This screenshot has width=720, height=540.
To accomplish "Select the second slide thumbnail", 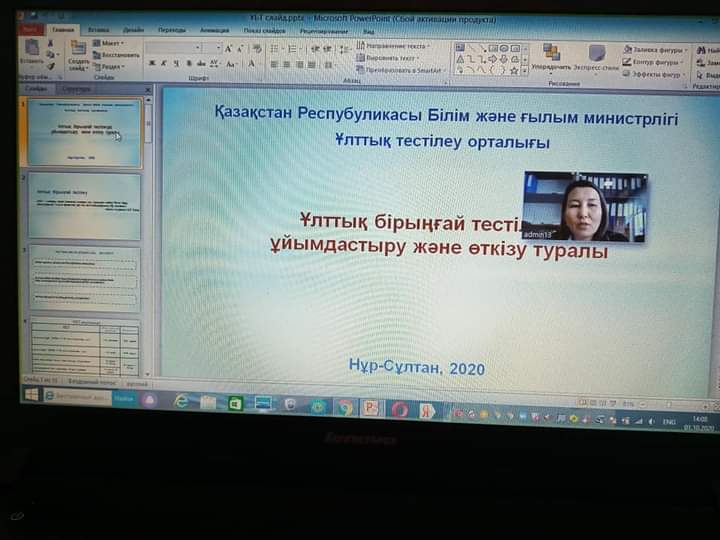I will tap(84, 205).
